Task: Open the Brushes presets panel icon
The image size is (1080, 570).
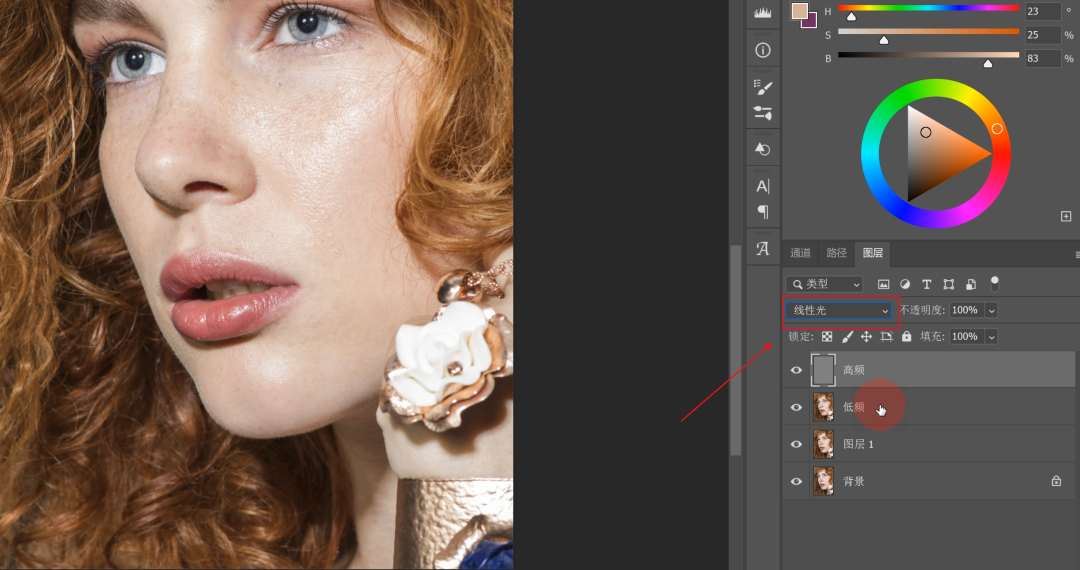Action: (x=762, y=113)
